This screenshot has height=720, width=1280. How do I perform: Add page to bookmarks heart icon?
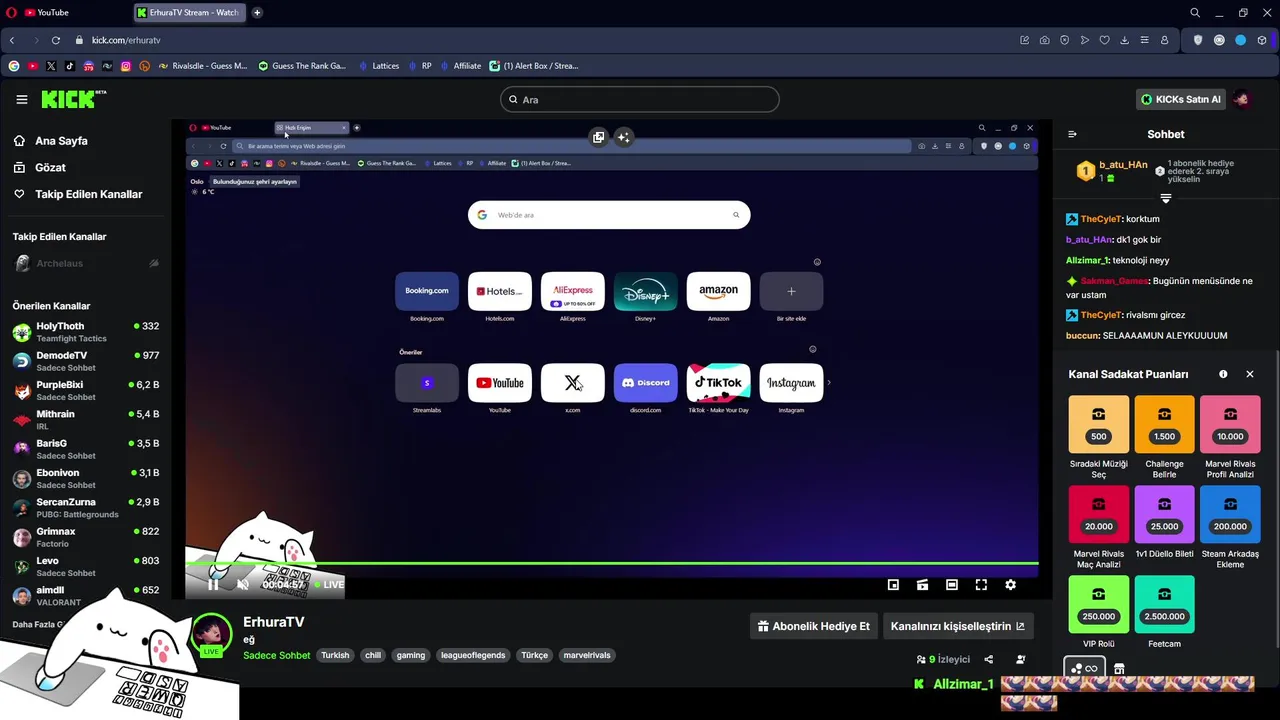[1104, 40]
